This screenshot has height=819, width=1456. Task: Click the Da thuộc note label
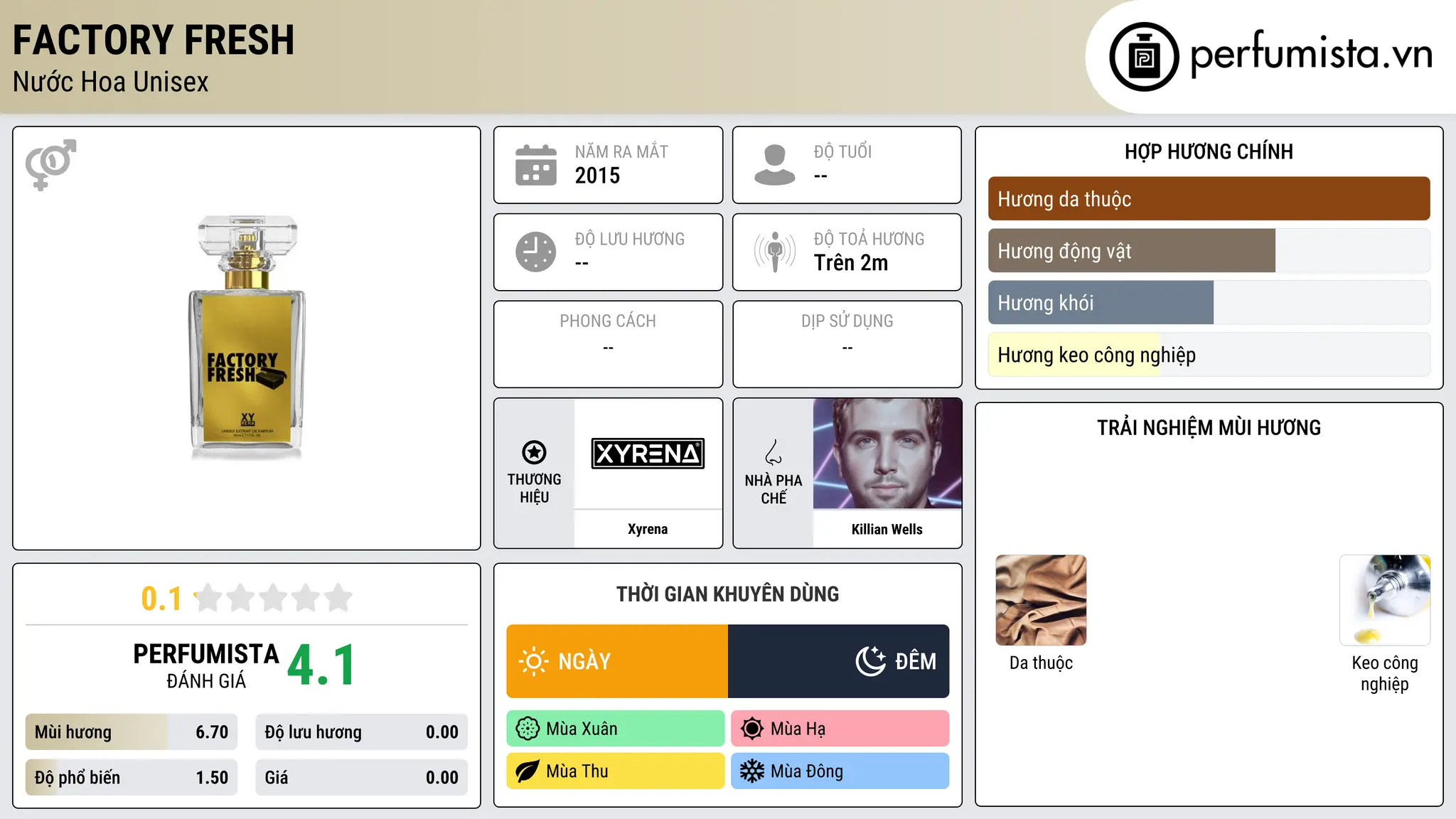[x=1041, y=663]
